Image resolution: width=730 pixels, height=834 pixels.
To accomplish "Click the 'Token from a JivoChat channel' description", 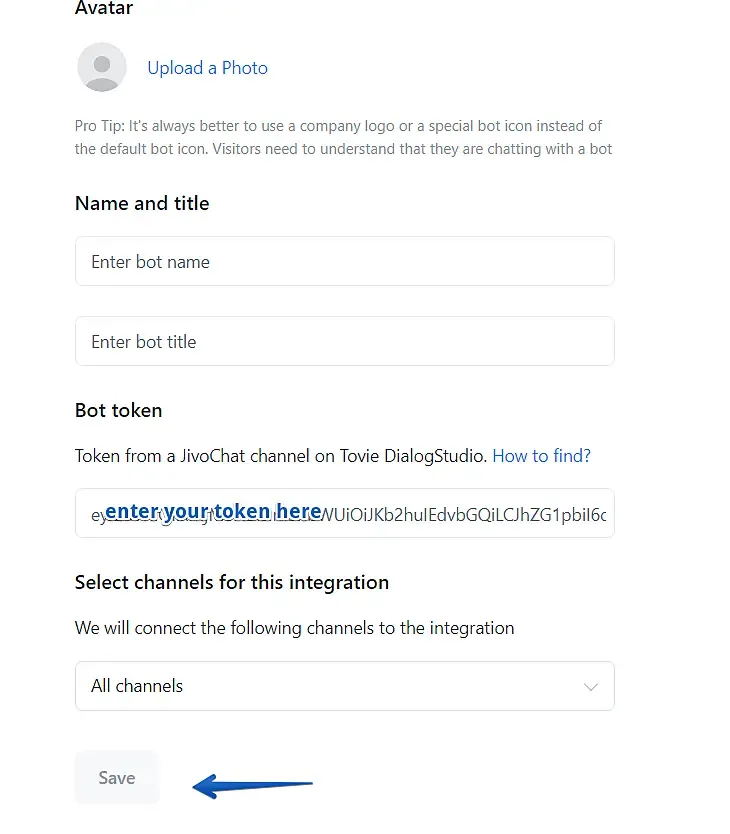I will [281, 456].
